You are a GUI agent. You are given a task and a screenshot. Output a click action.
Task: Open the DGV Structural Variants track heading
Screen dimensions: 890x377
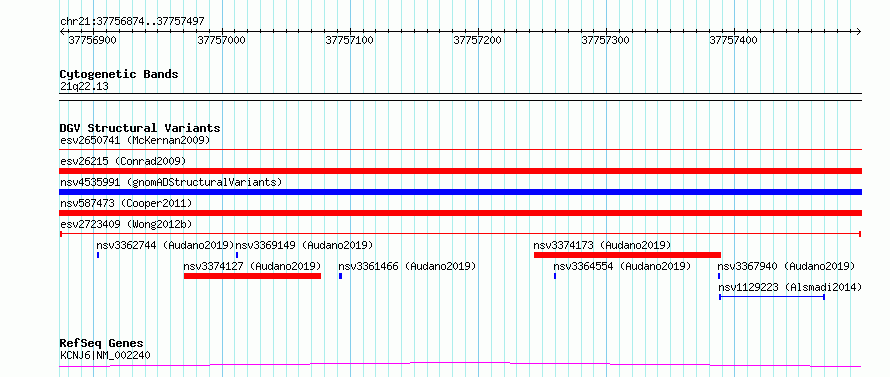pyautogui.click(x=140, y=128)
